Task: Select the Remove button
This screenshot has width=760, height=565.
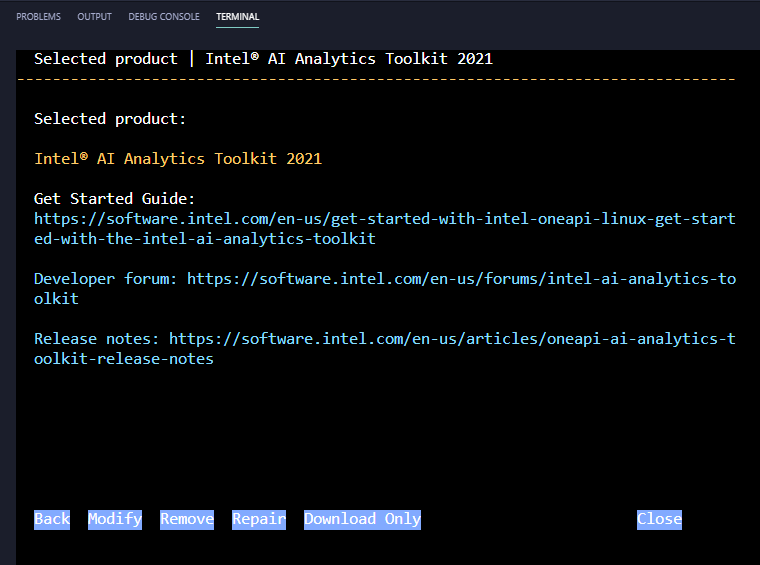Action: [187, 519]
